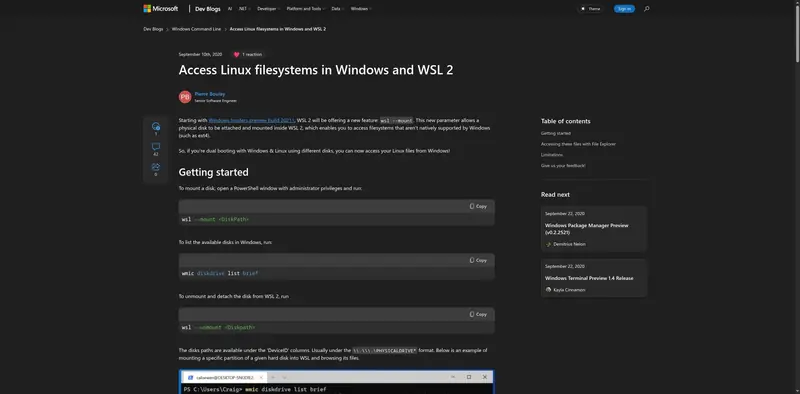This screenshot has width=800, height=394.
Task: Click 'wsl --mount <DiskPath>' code text
Action: [x=215, y=219]
